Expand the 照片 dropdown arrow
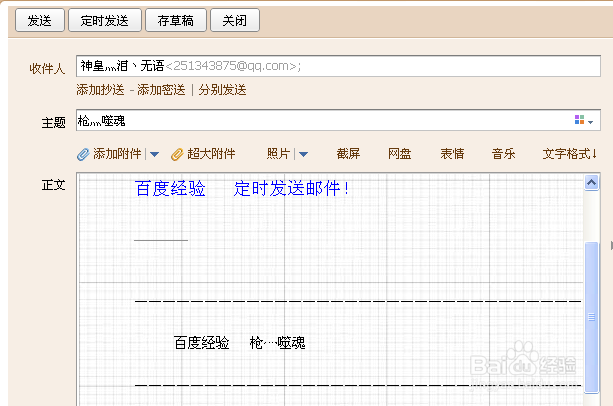This screenshot has height=406, width=613. 303,154
